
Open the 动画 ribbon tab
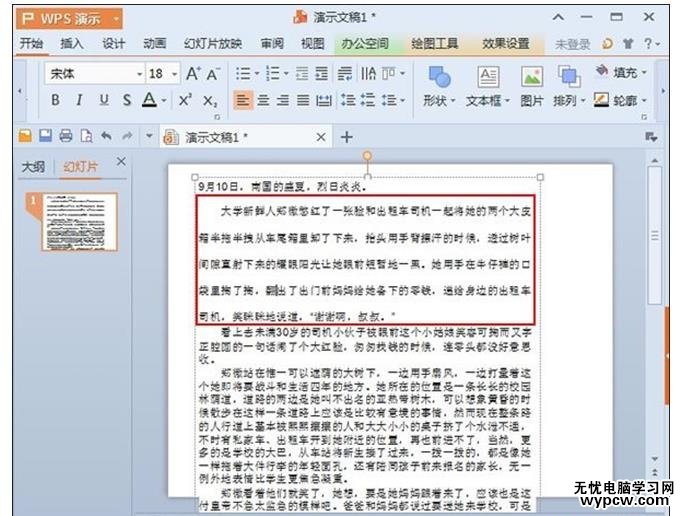(155, 43)
